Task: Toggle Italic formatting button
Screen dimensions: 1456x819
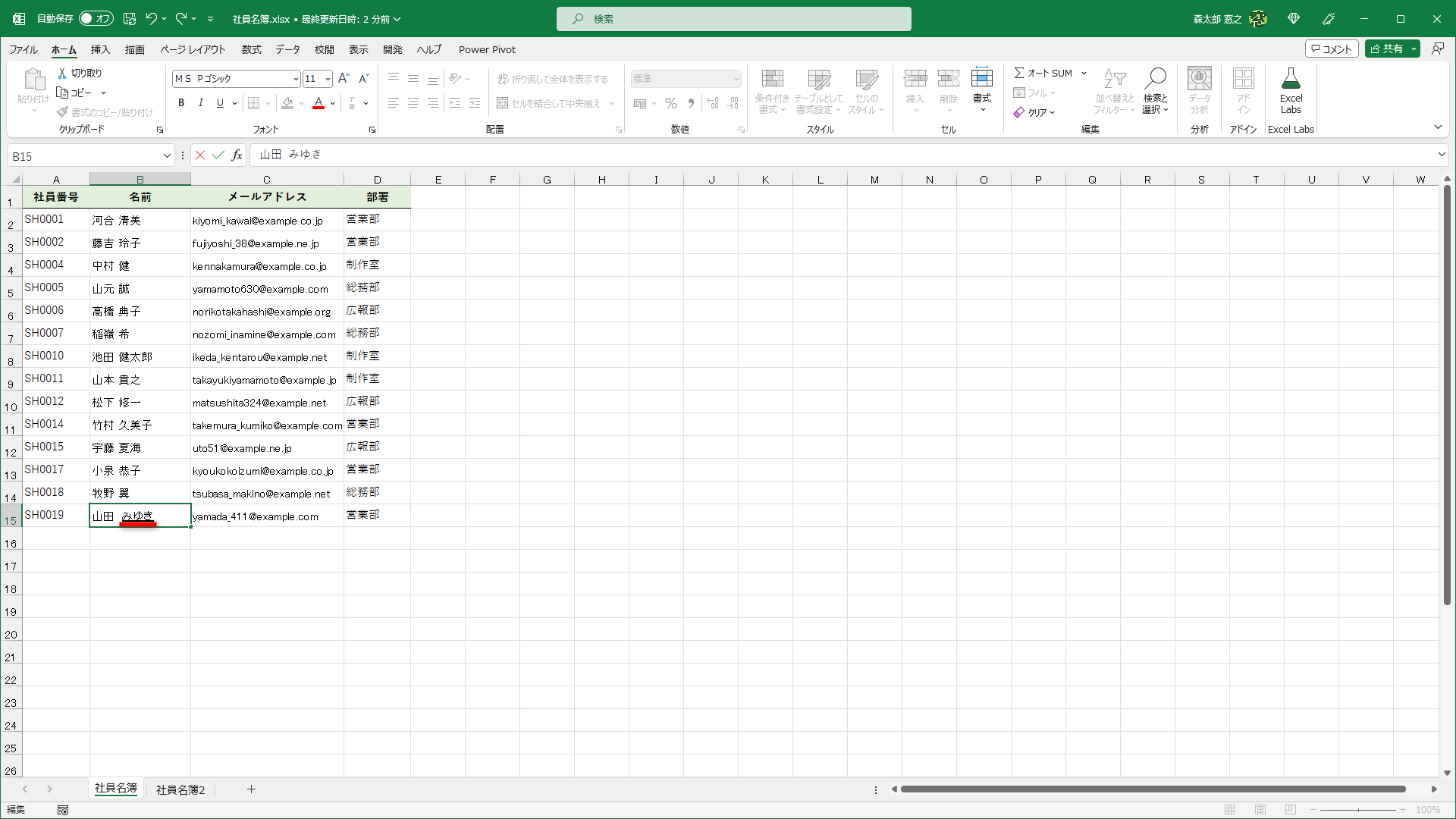Action: [x=200, y=103]
